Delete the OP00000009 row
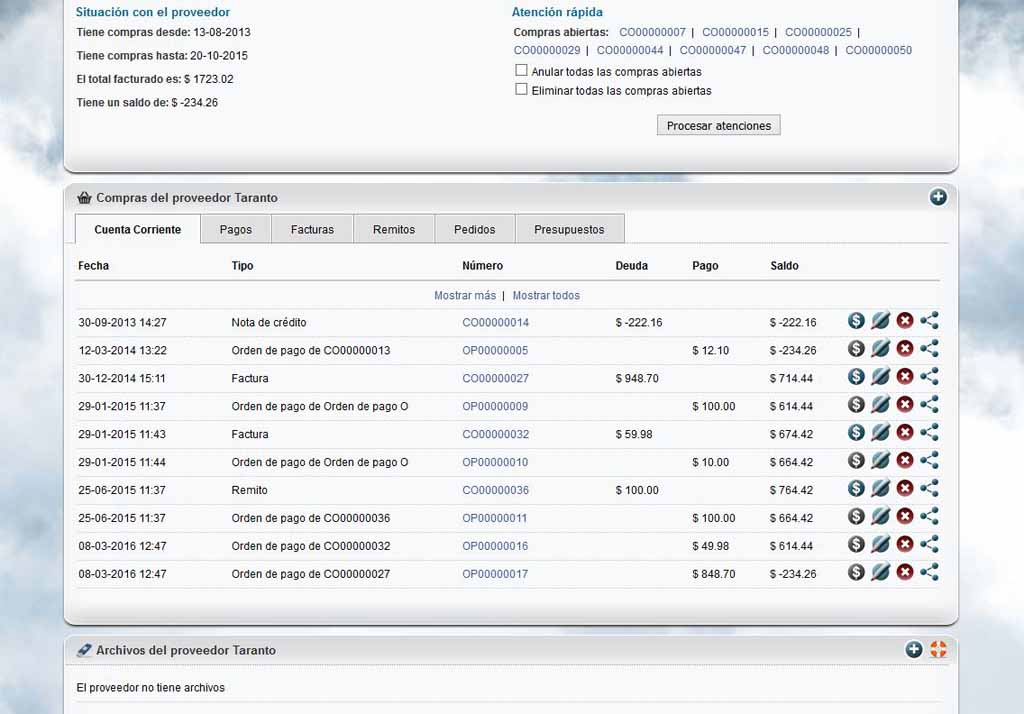This screenshot has height=714, width=1024. [904, 405]
